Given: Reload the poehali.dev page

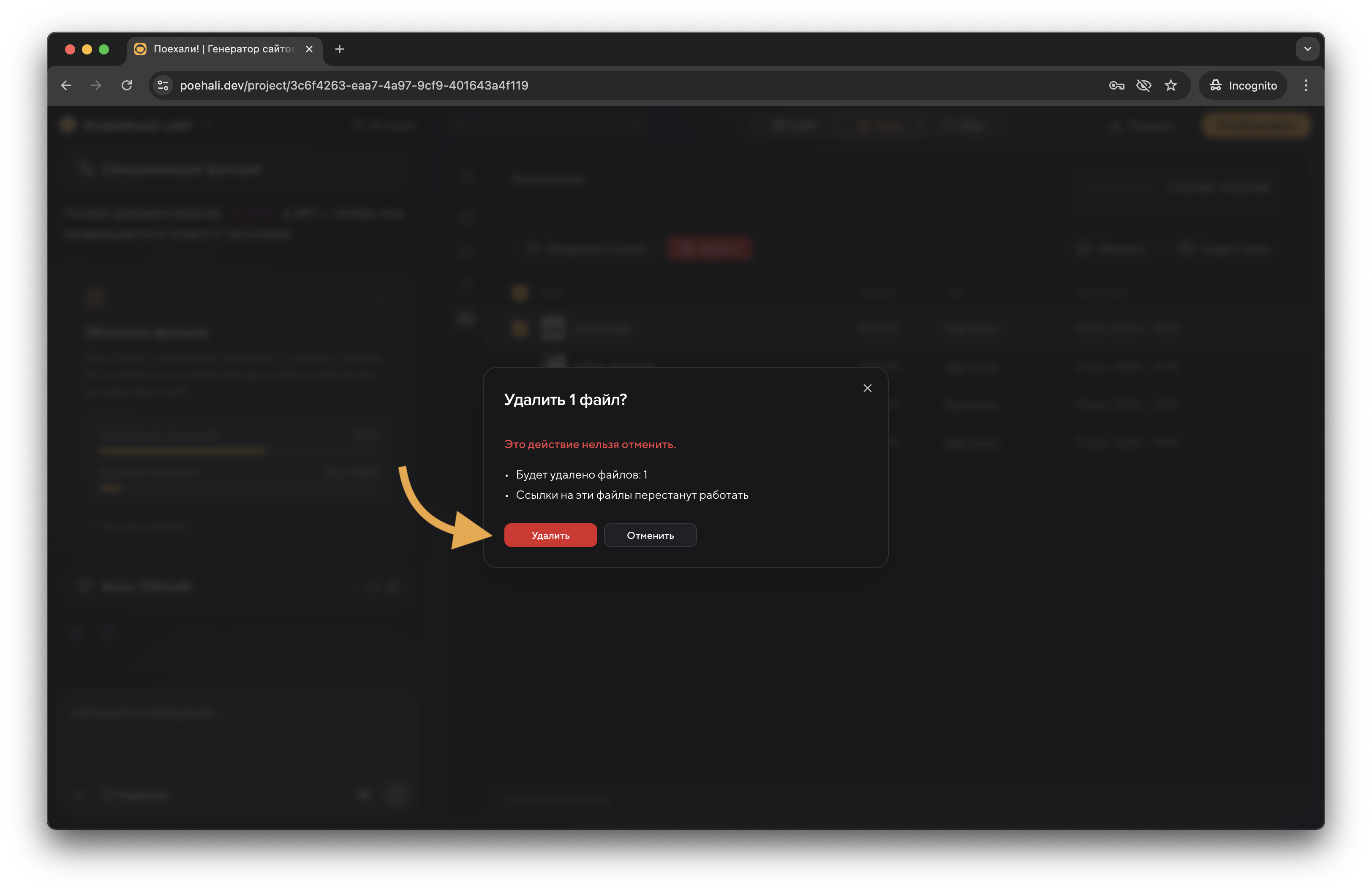Looking at the screenshot, I should (x=127, y=85).
